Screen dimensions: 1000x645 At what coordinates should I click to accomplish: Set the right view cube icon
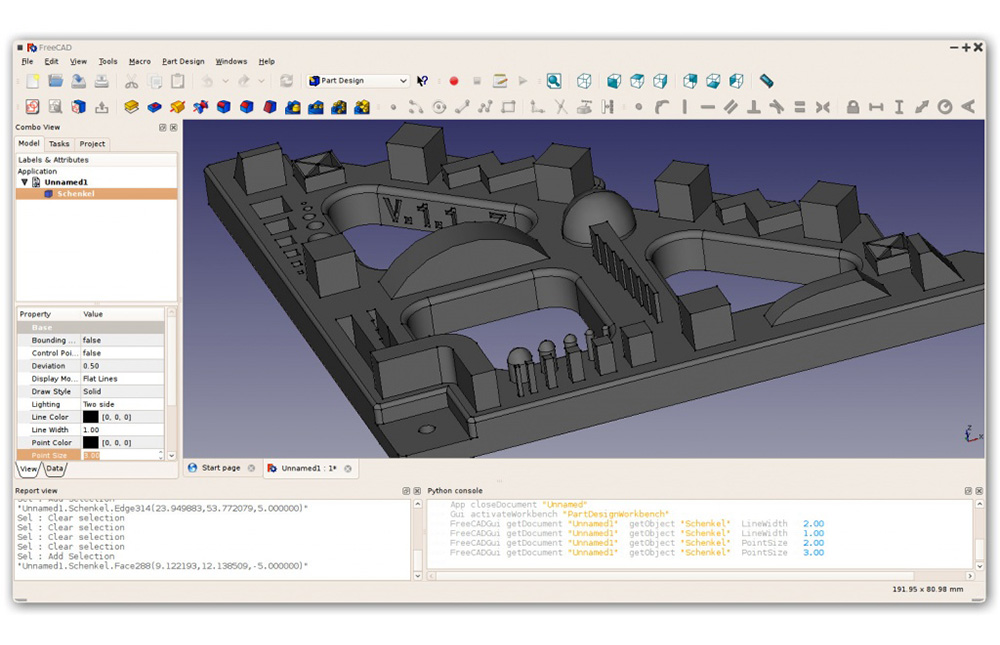coord(659,81)
